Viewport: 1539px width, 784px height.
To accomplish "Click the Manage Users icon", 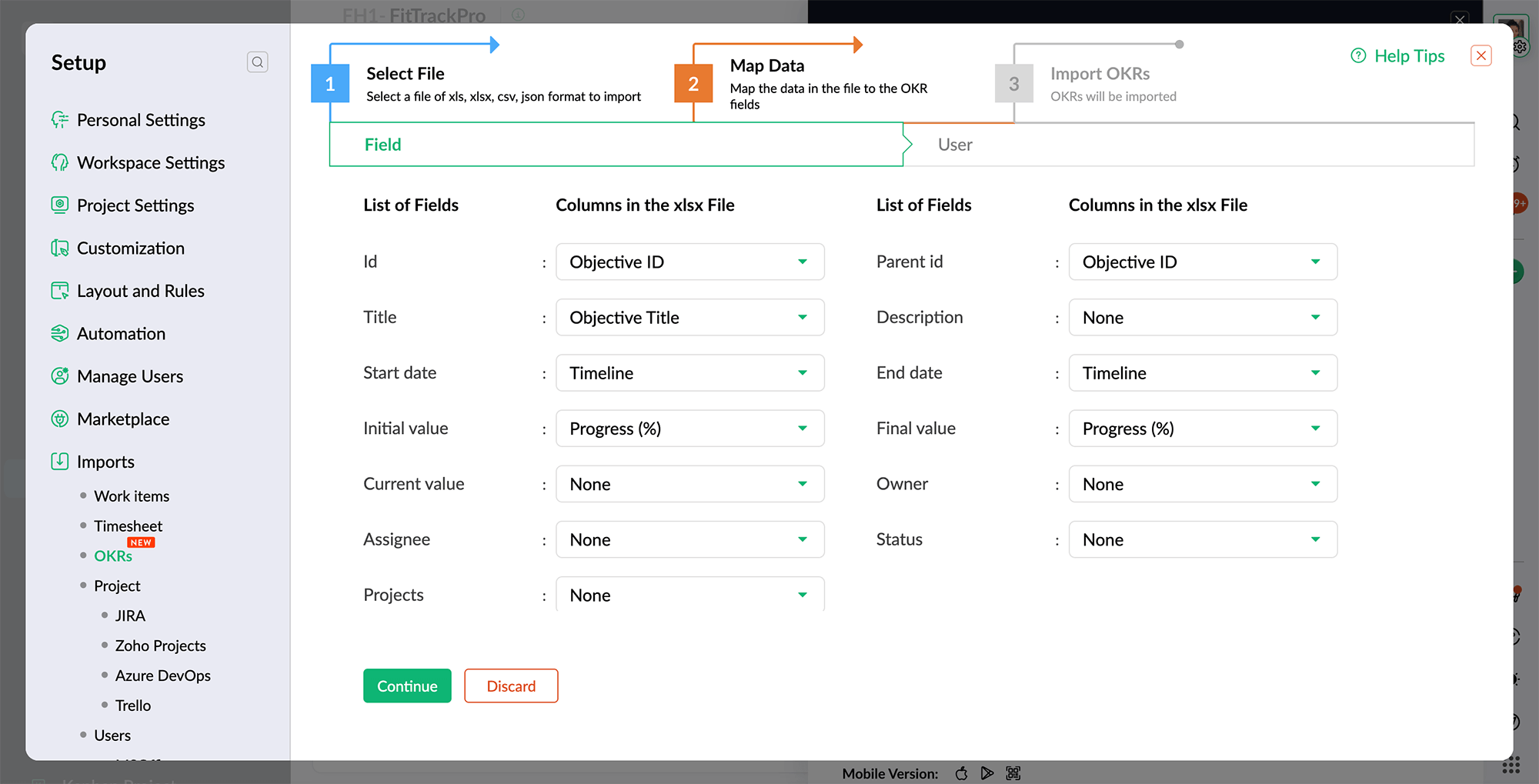I will (x=60, y=376).
